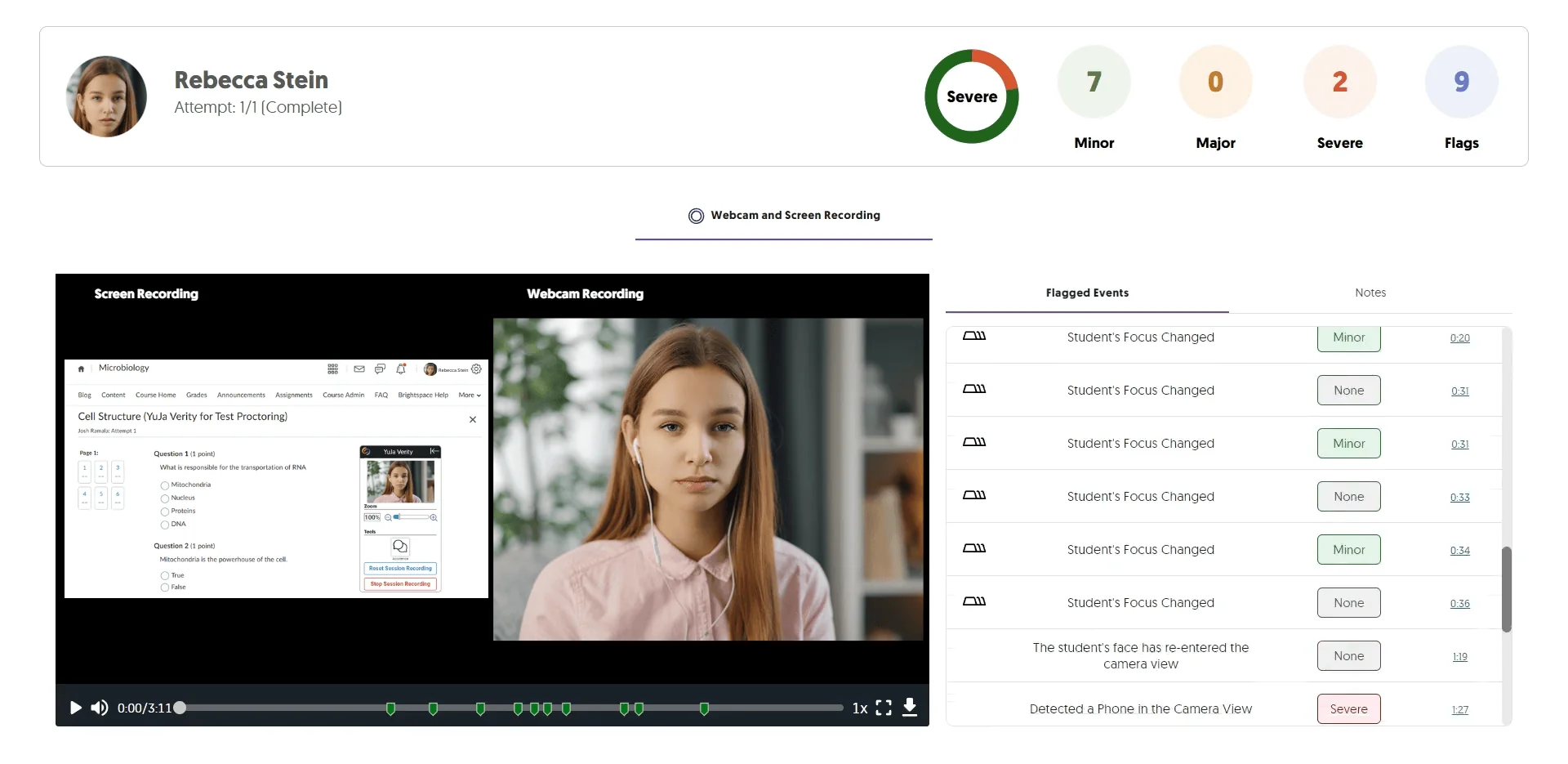Collapse the YuJa Verity side panel
This screenshot has height=764, width=1568.
click(434, 452)
